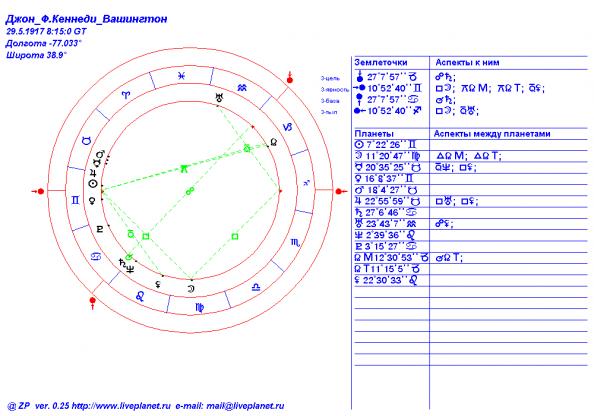Click the Широта 38.9° text
Viewport: 594px width, 416px height.
(x=36, y=55)
